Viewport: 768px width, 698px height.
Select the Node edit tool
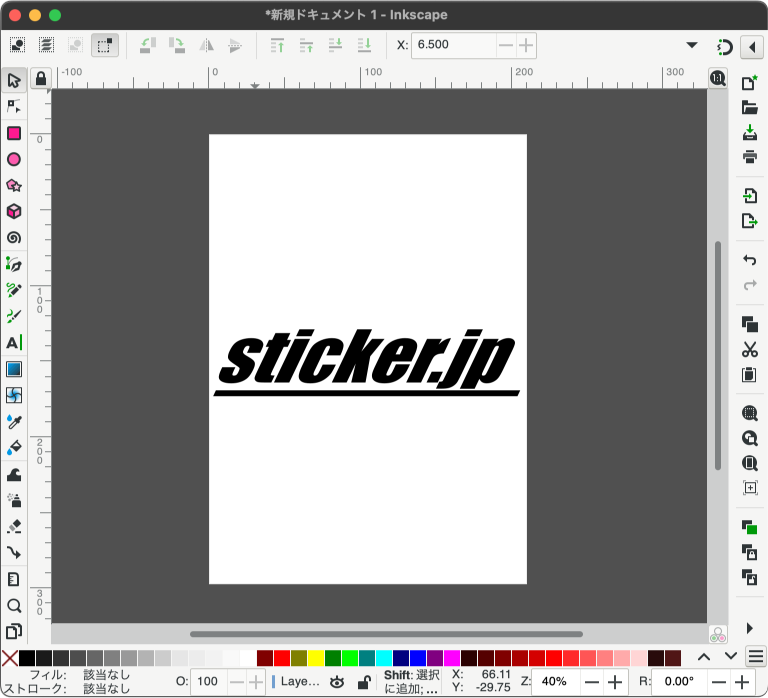click(x=14, y=106)
